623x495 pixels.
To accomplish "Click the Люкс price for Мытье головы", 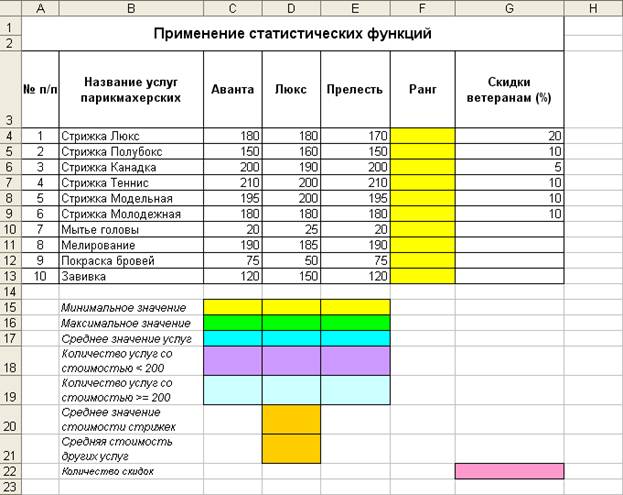I will click(x=291, y=229).
